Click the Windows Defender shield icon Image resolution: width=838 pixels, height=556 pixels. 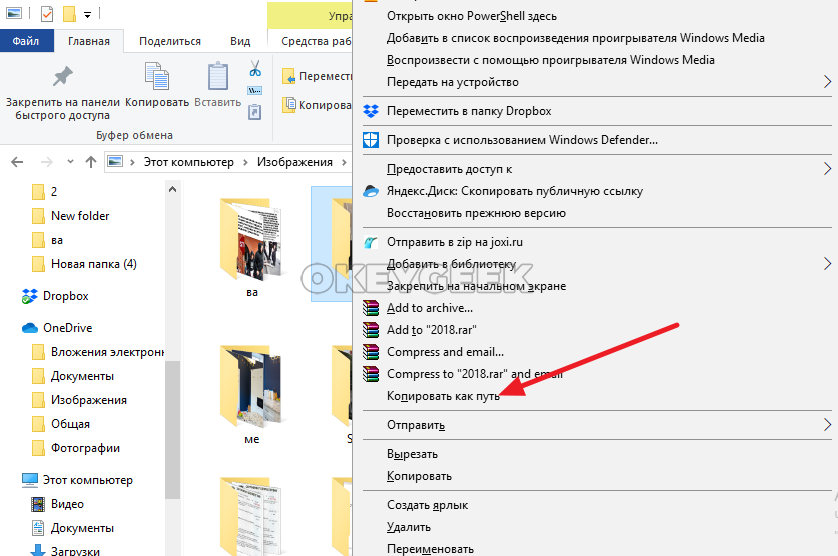371,140
